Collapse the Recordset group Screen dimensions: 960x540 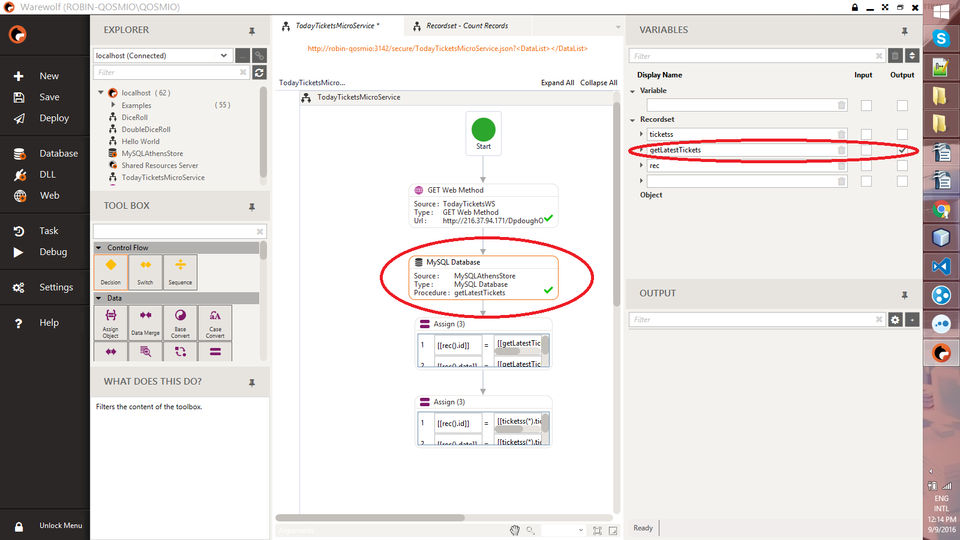633,120
